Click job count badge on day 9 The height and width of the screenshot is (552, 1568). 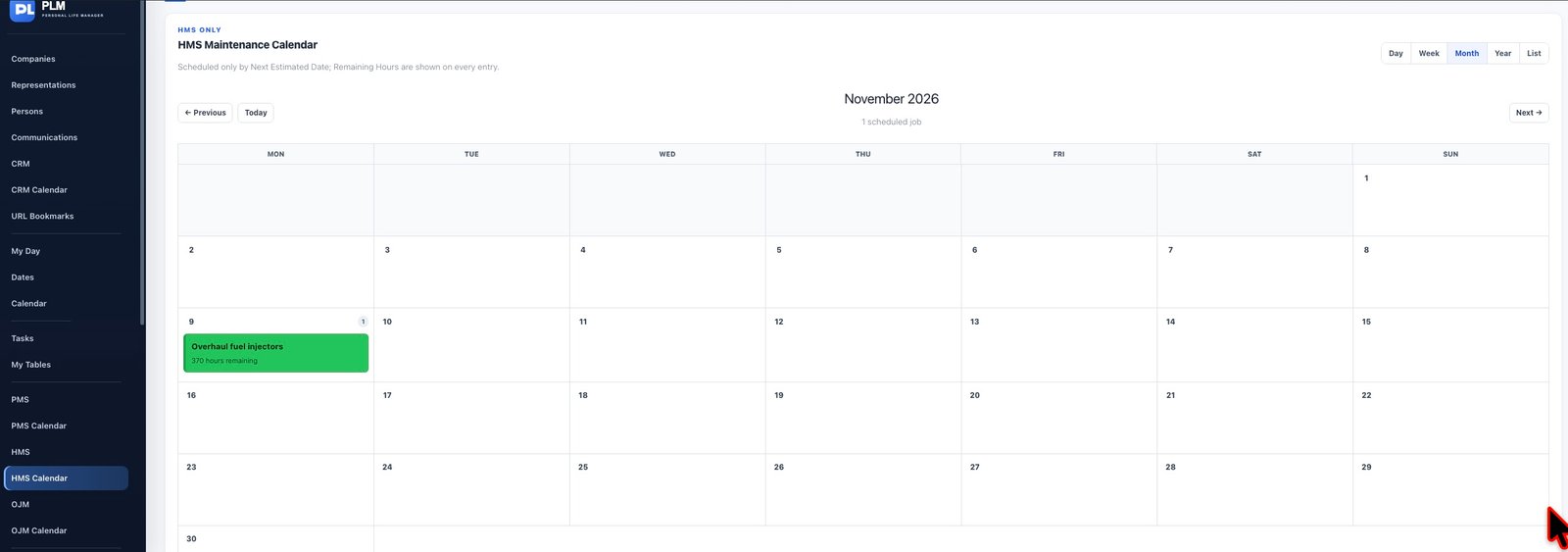coord(363,322)
